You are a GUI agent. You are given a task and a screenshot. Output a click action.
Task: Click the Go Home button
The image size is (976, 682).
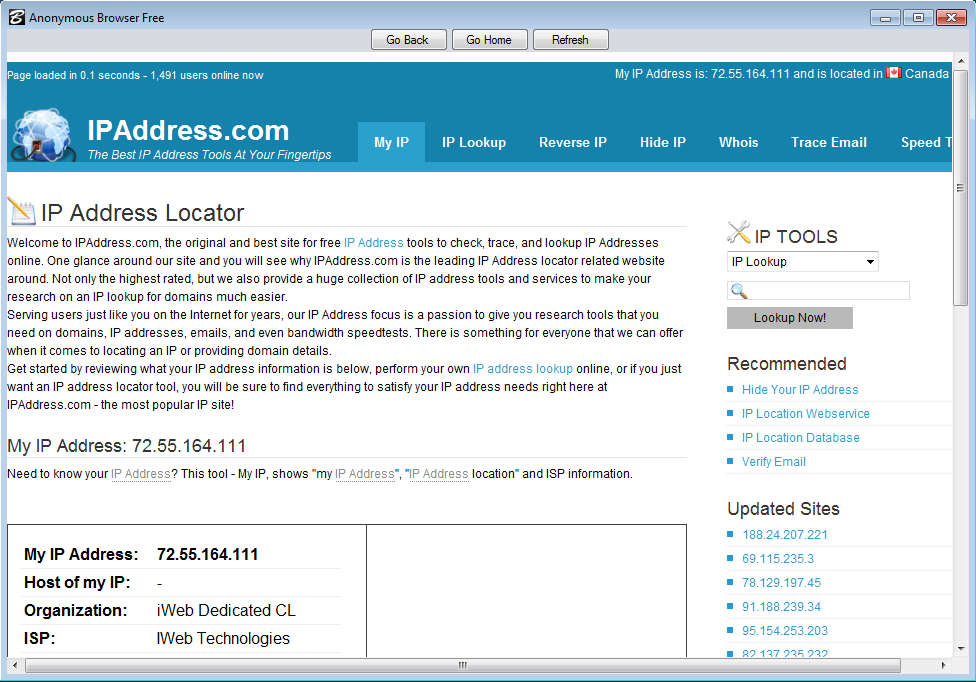[489, 40]
